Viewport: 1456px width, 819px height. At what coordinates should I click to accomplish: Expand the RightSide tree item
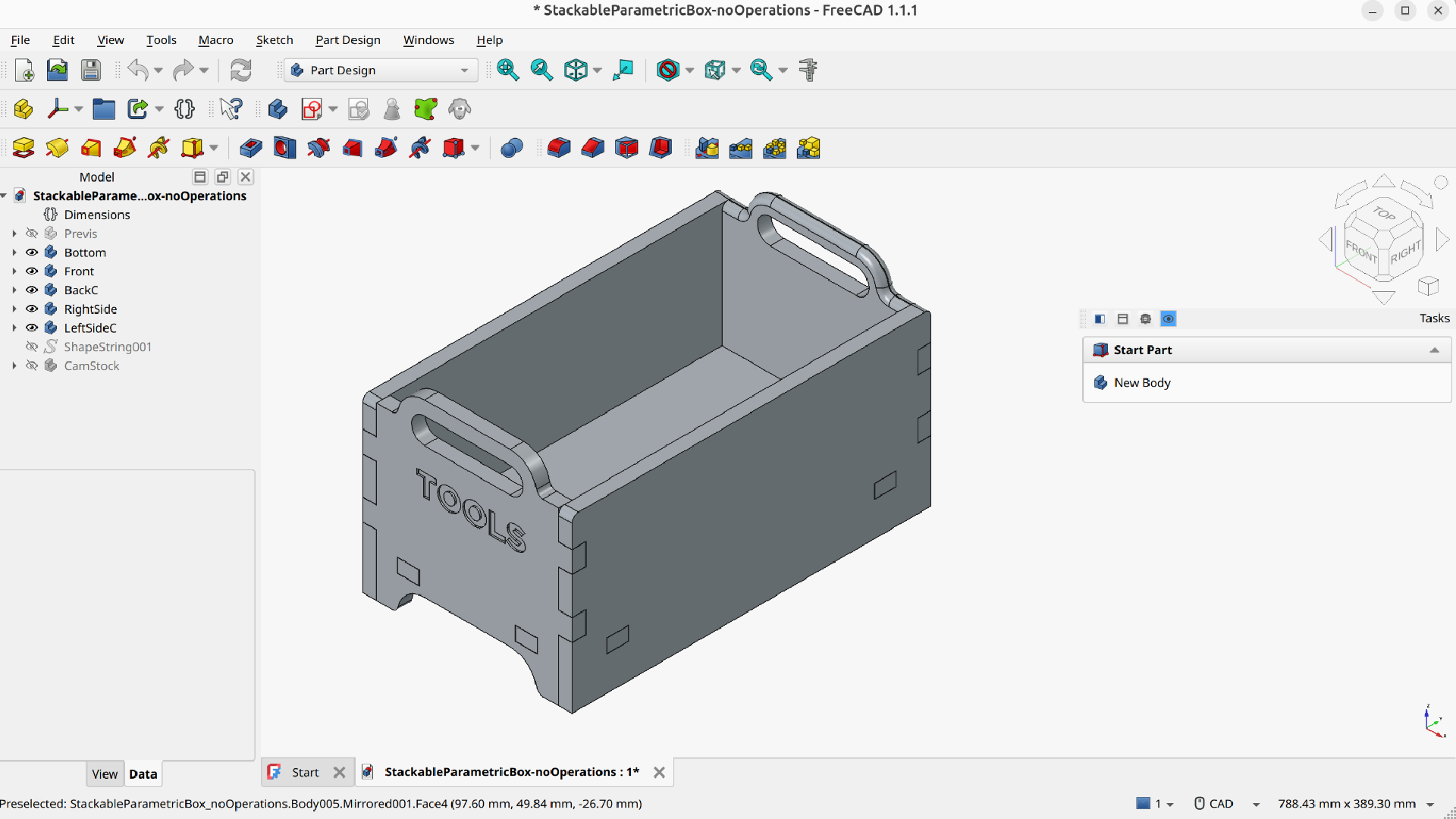14,309
